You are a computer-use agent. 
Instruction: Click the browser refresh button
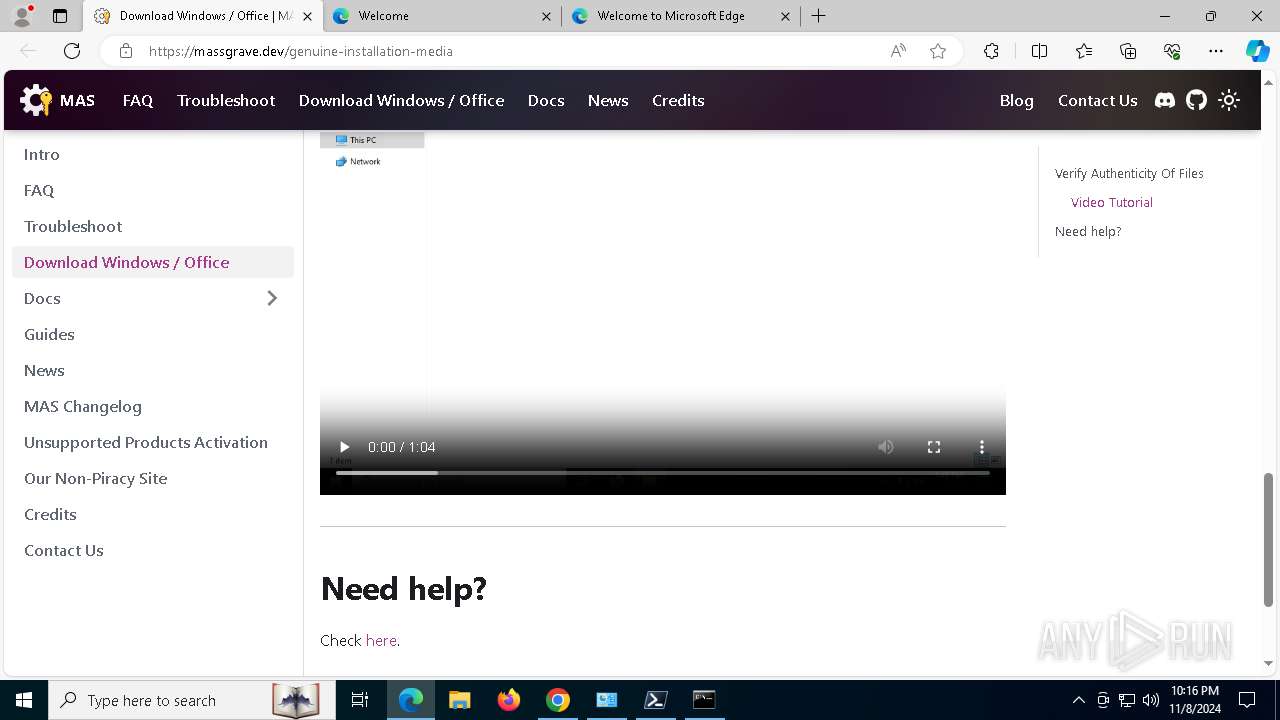click(x=72, y=51)
